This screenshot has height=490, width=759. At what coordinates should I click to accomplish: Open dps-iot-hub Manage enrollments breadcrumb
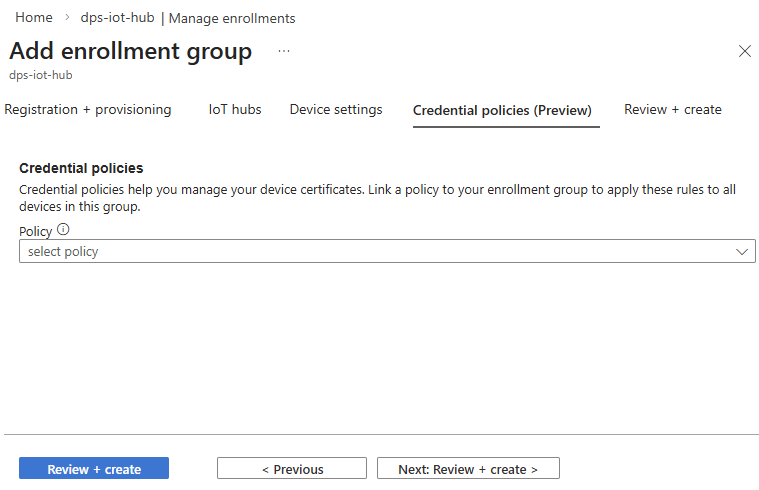pyautogui.click(x=188, y=18)
